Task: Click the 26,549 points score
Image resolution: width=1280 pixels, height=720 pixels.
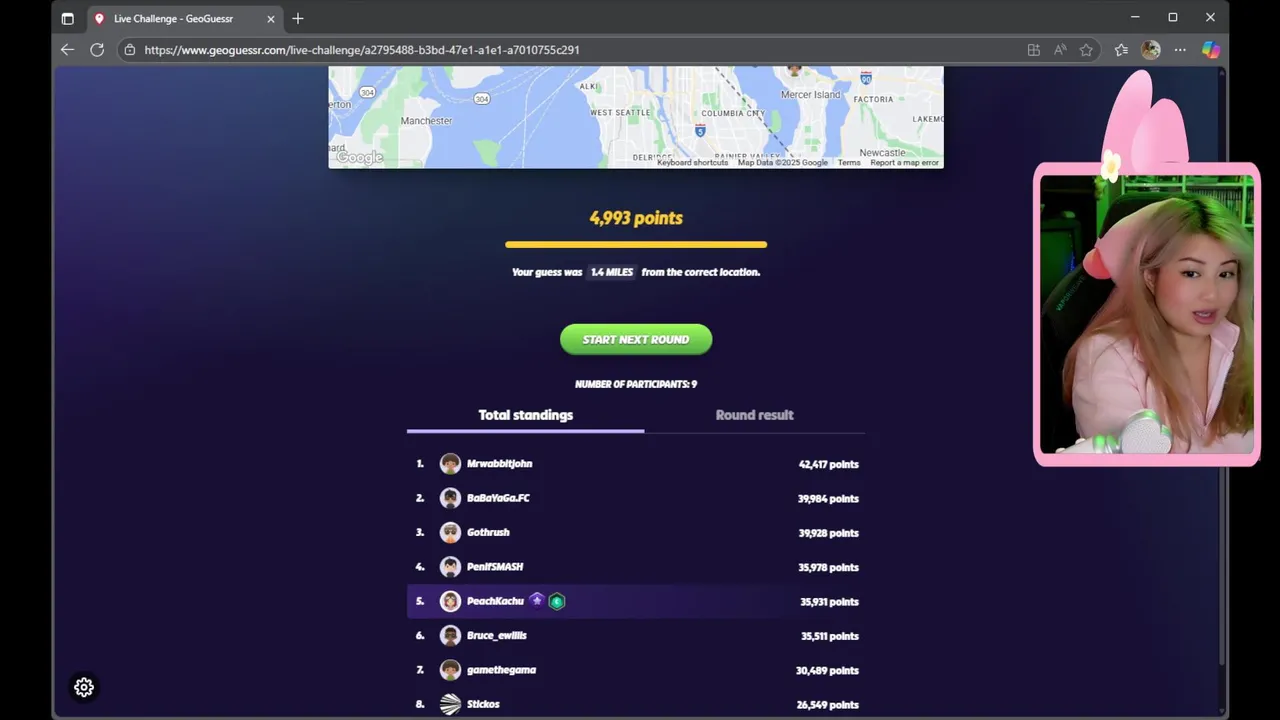Action: (x=827, y=705)
